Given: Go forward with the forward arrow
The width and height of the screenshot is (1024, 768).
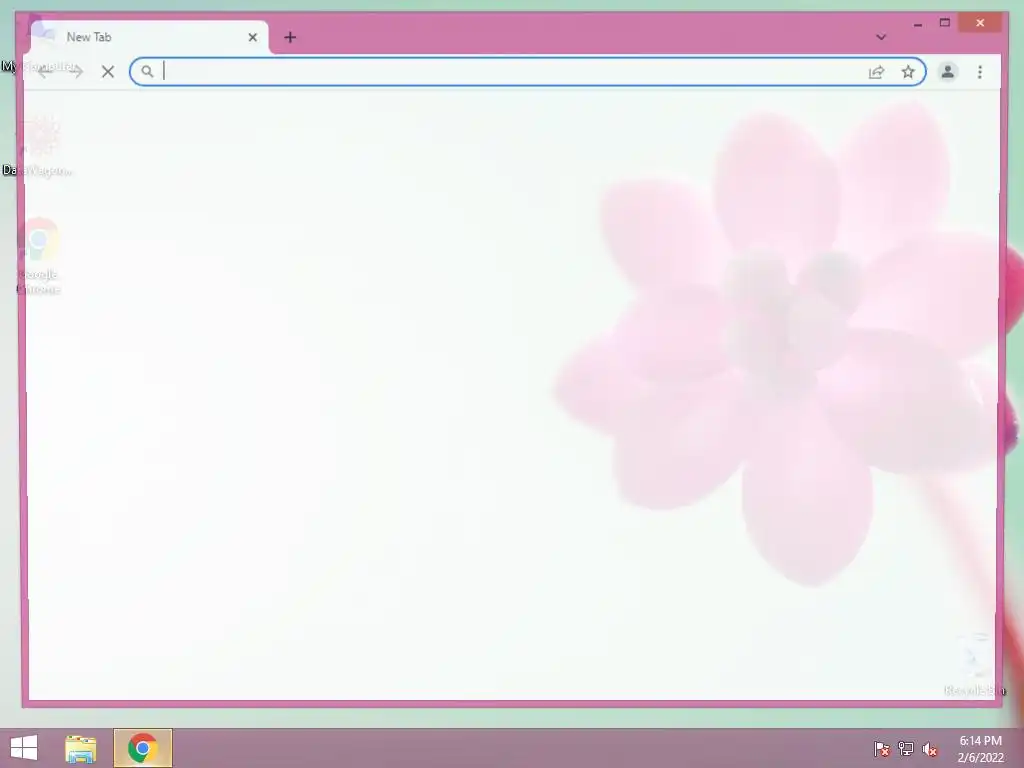Looking at the screenshot, I should (76, 72).
